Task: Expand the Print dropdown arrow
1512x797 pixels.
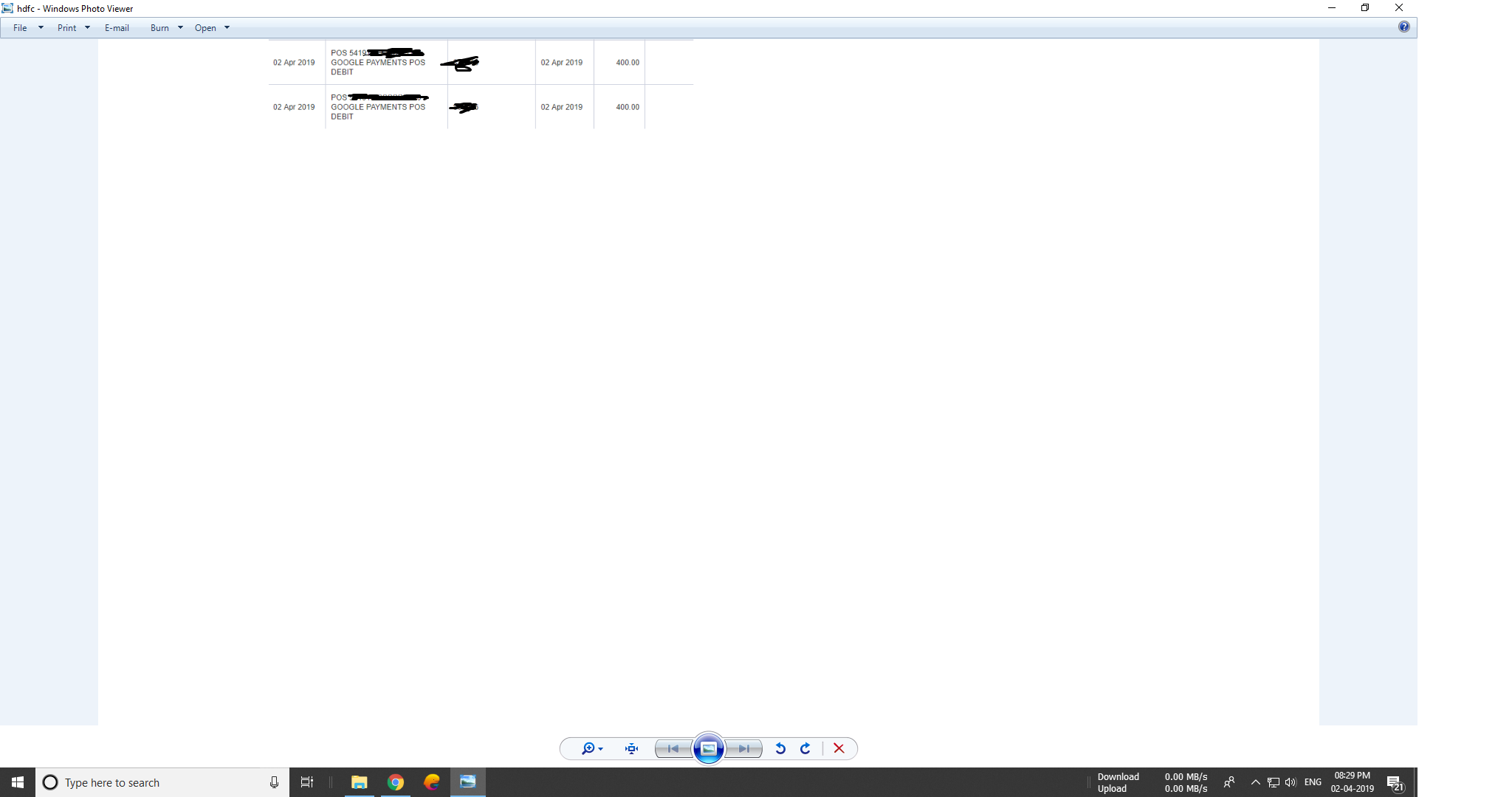Action: point(87,28)
